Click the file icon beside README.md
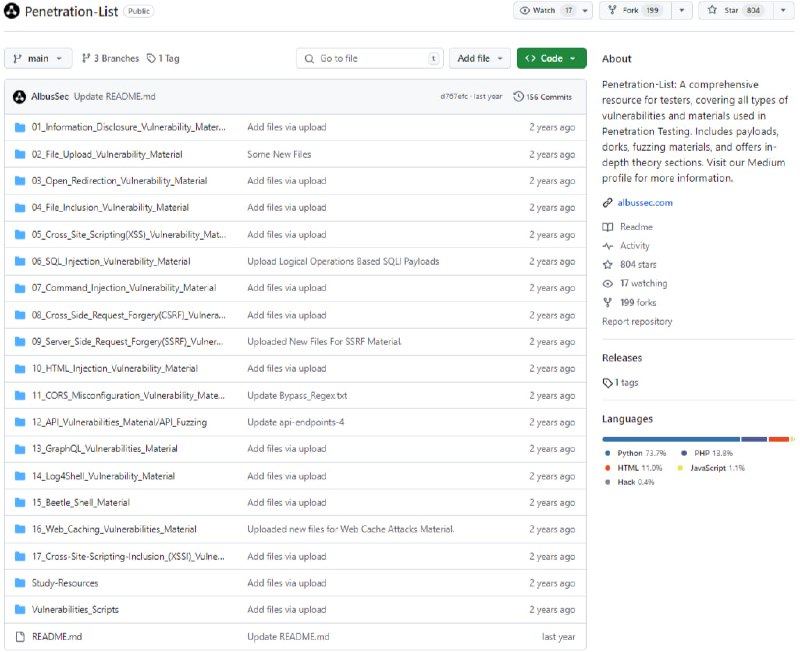The height and width of the screenshot is (652, 800). point(20,637)
